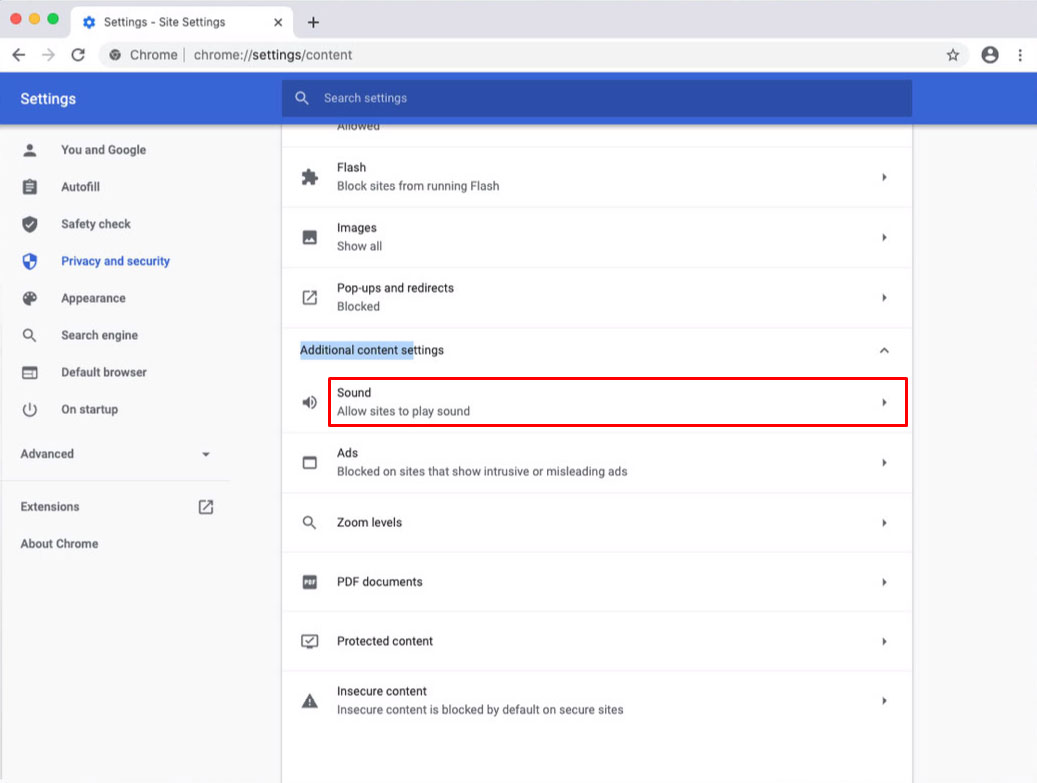The height and width of the screenshot is (783, 1037).
Task: Select Privacy and security in sidebar
Action: tap(115, 261)
